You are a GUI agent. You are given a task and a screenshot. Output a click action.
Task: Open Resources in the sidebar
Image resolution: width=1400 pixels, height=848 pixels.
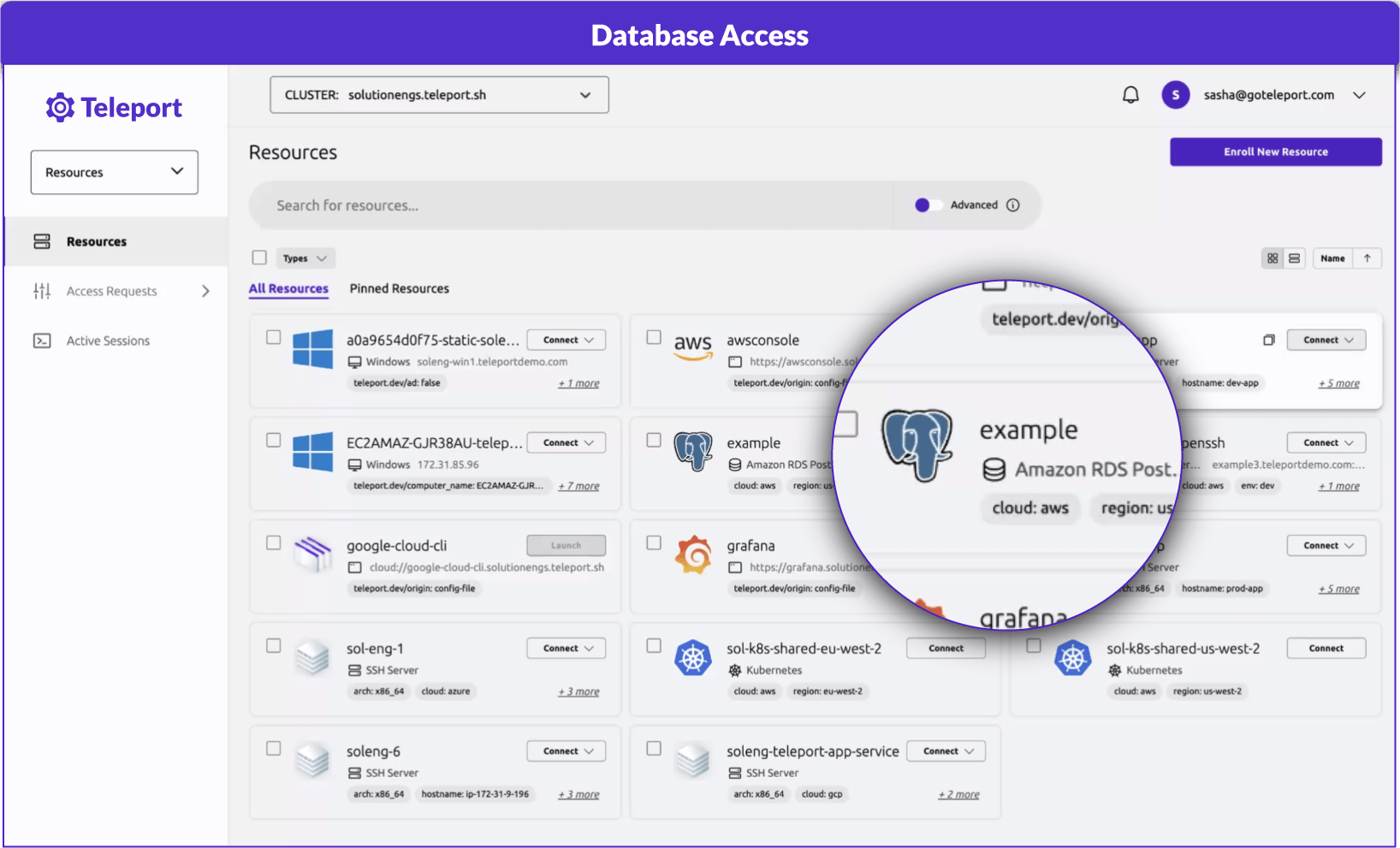coord(116,242)
